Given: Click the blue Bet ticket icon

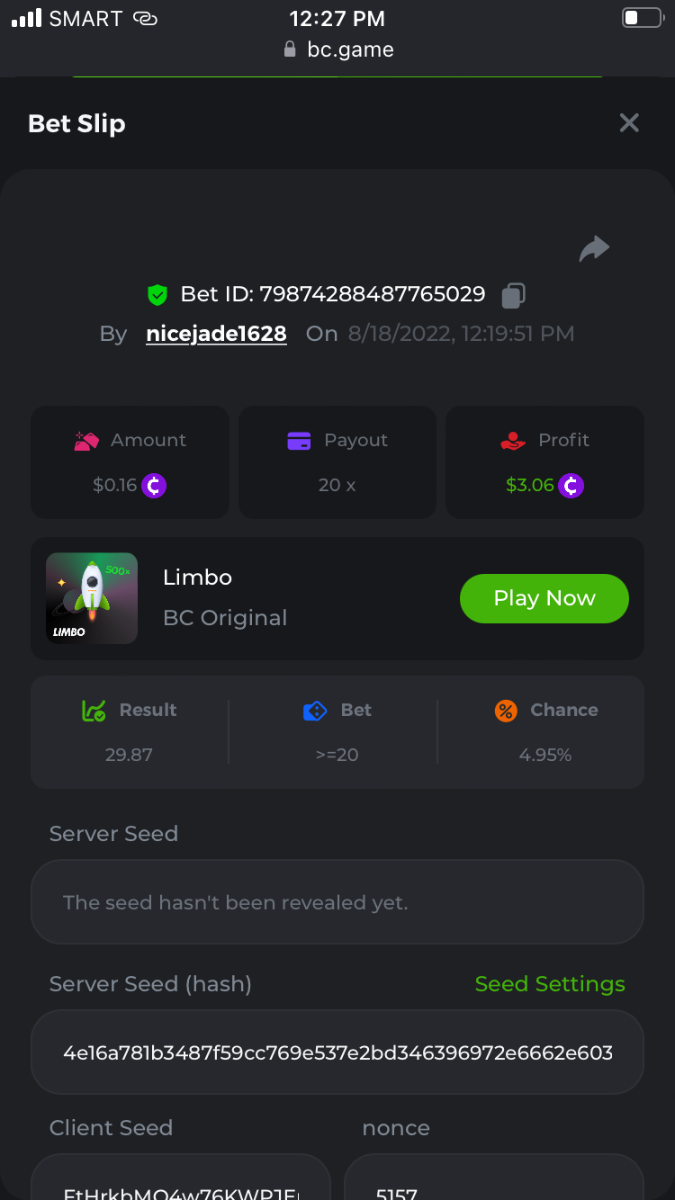Looking at the screenshot, I should pos(315,711).
